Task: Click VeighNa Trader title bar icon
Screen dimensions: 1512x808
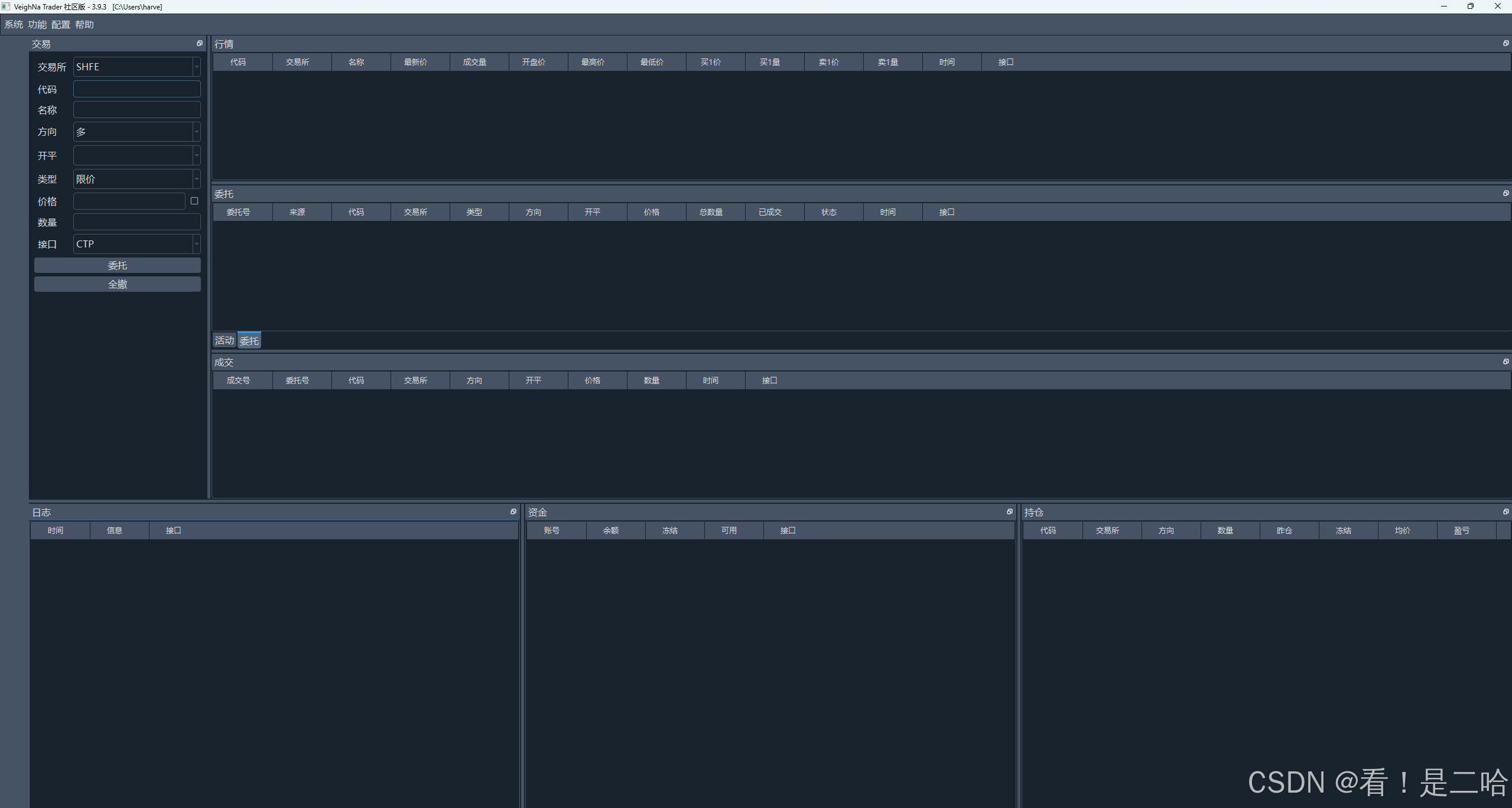Action: [6, 6]
